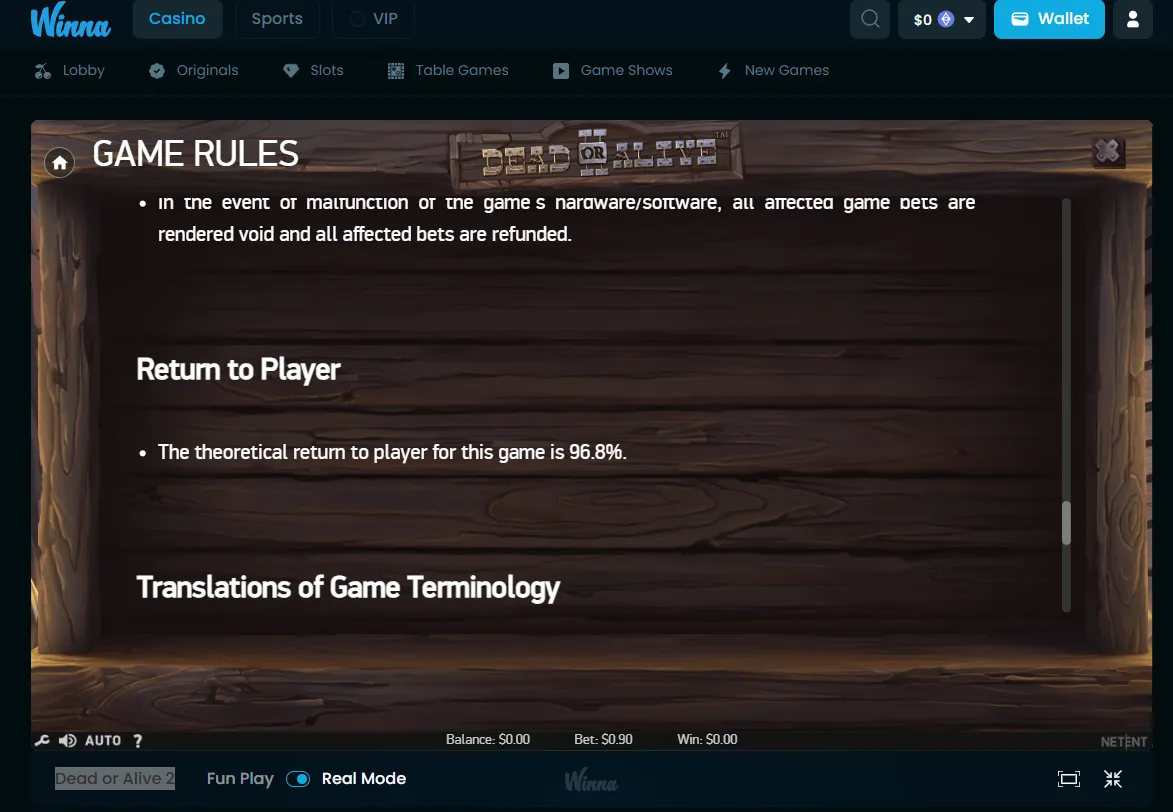The height and width of the screenshot is (812, 1173).
Task: Click the Game Rules scrollbar thumb
Action: click(1066, 522)
